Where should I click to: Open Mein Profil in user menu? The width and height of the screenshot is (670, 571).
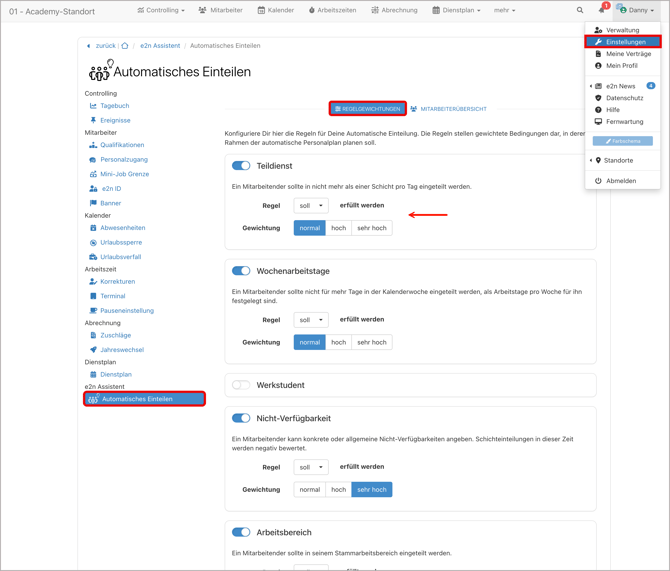[617, 66]
